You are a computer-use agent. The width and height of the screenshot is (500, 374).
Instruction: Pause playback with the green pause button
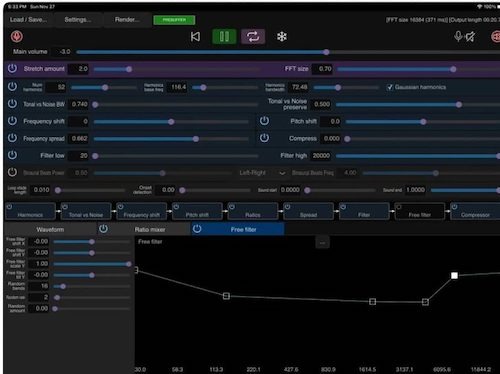(x=224, y=36)
